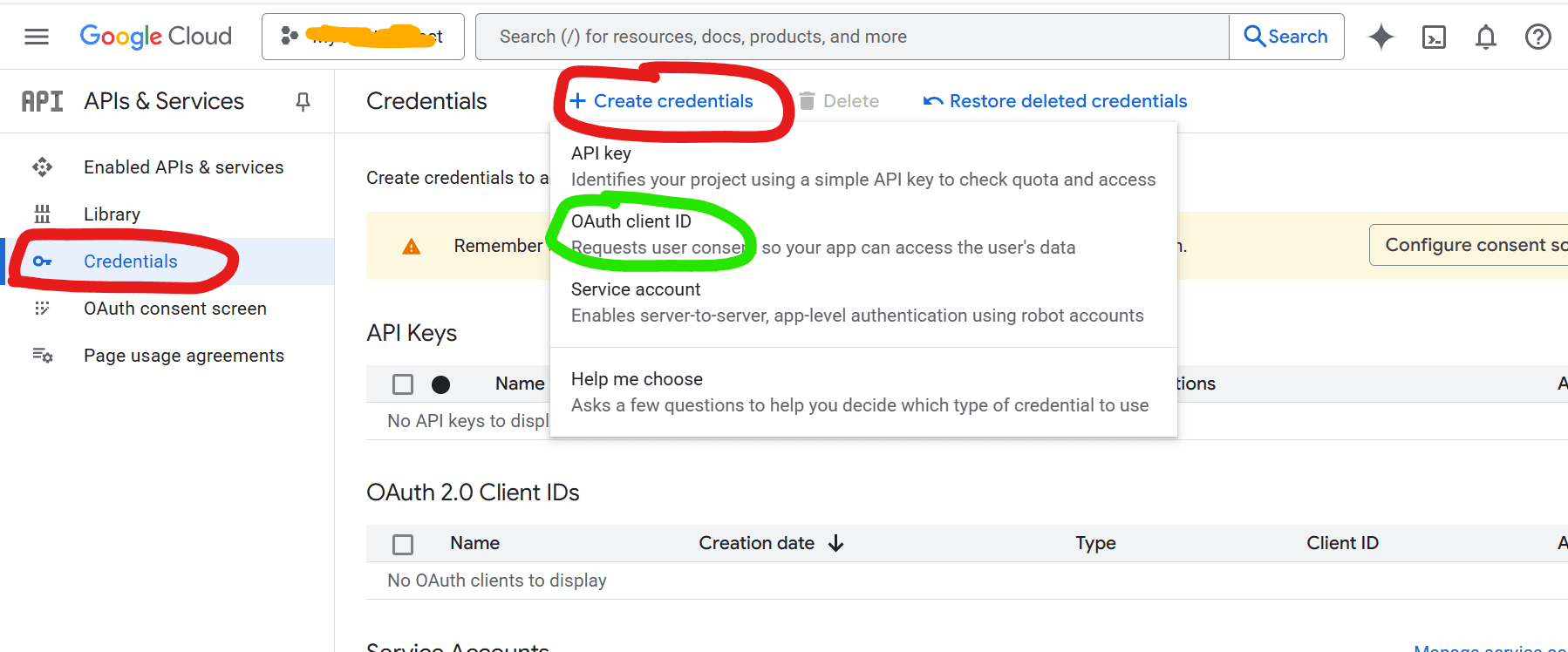Click the Credentials page heading
This screenshot has width=1568, height=652.
tap(427, 101)
